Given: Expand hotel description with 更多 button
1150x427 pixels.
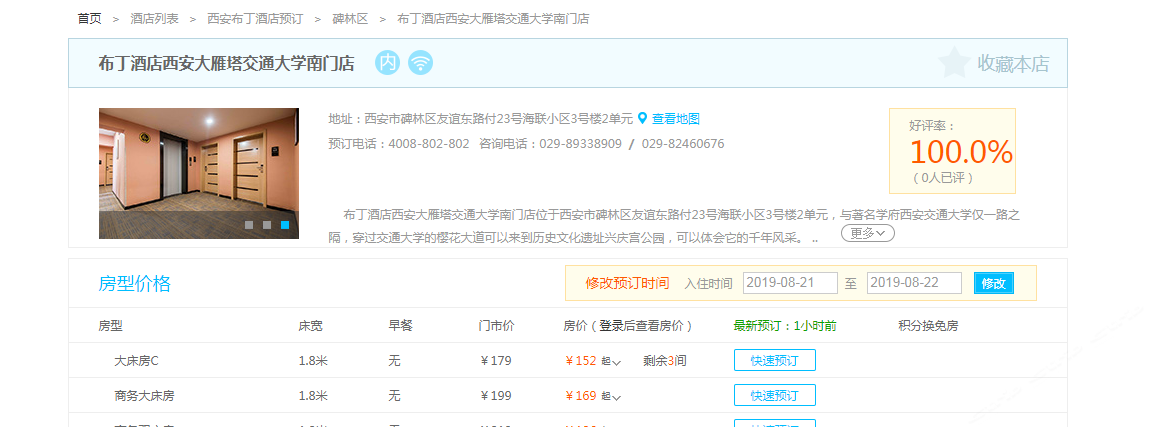Looking at the screenshot, I should point(868,233).
